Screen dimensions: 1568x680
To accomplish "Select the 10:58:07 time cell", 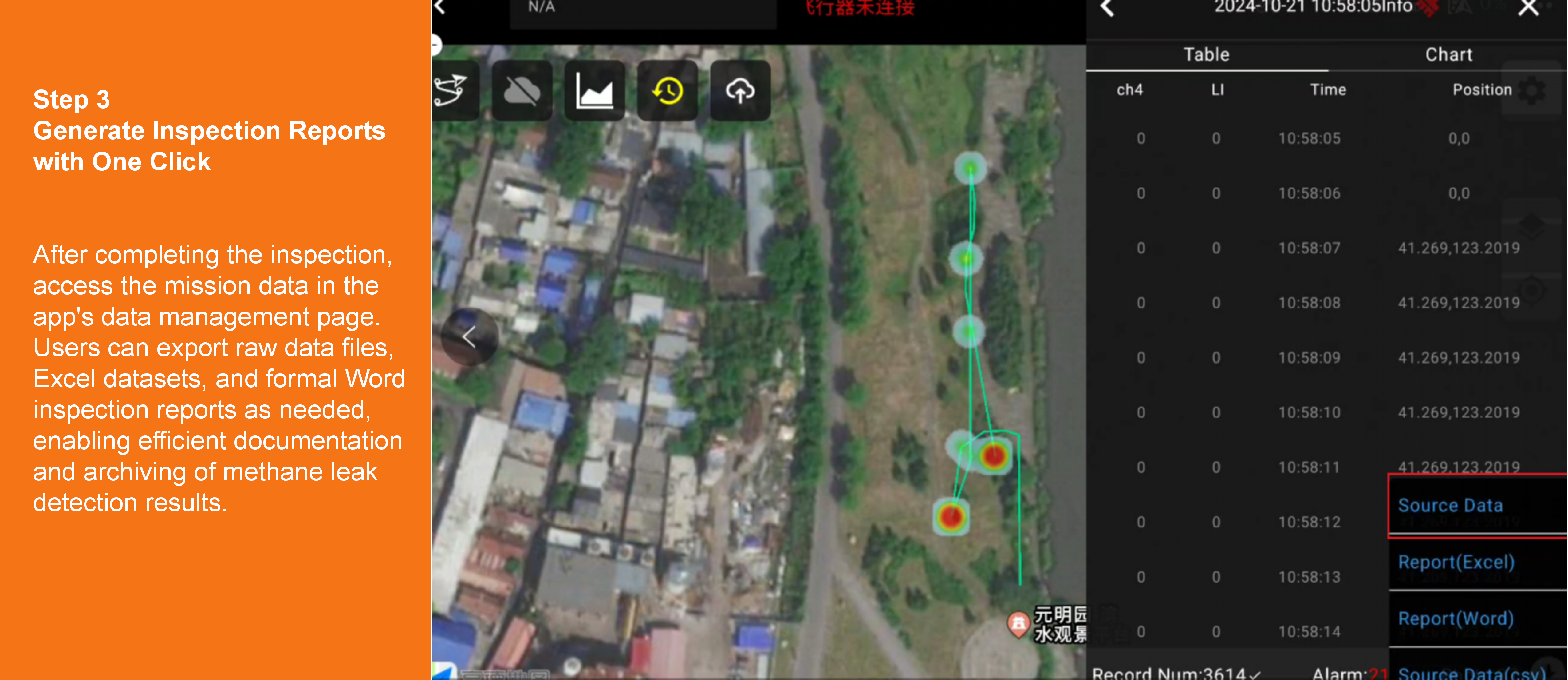I will pos(1309,248).
